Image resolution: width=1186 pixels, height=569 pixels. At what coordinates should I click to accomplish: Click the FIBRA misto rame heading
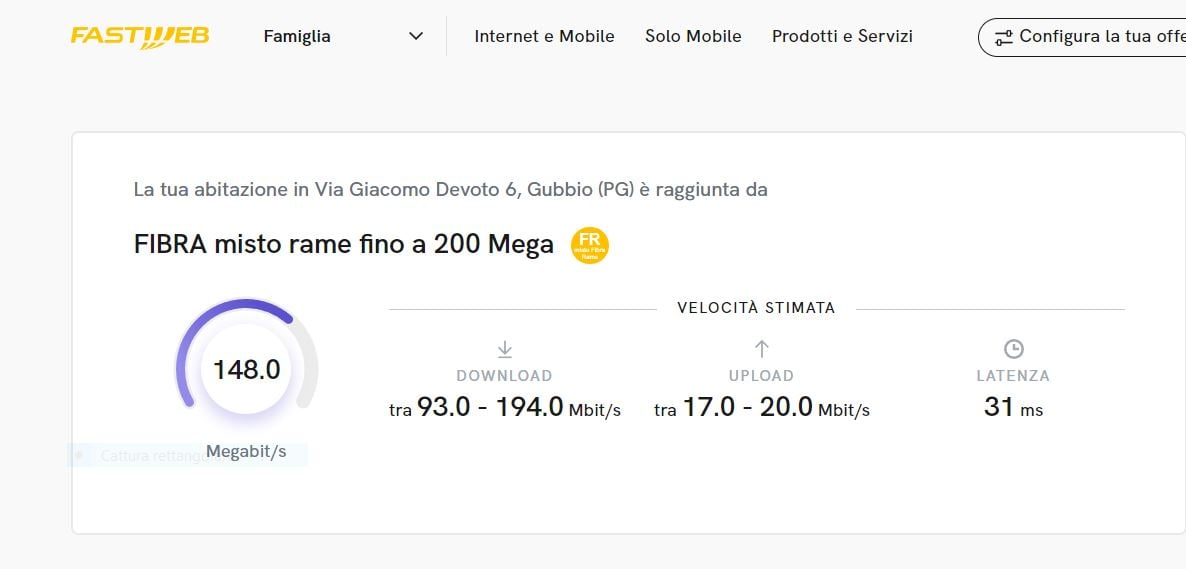pyautogui.click(x=343, y=245)
